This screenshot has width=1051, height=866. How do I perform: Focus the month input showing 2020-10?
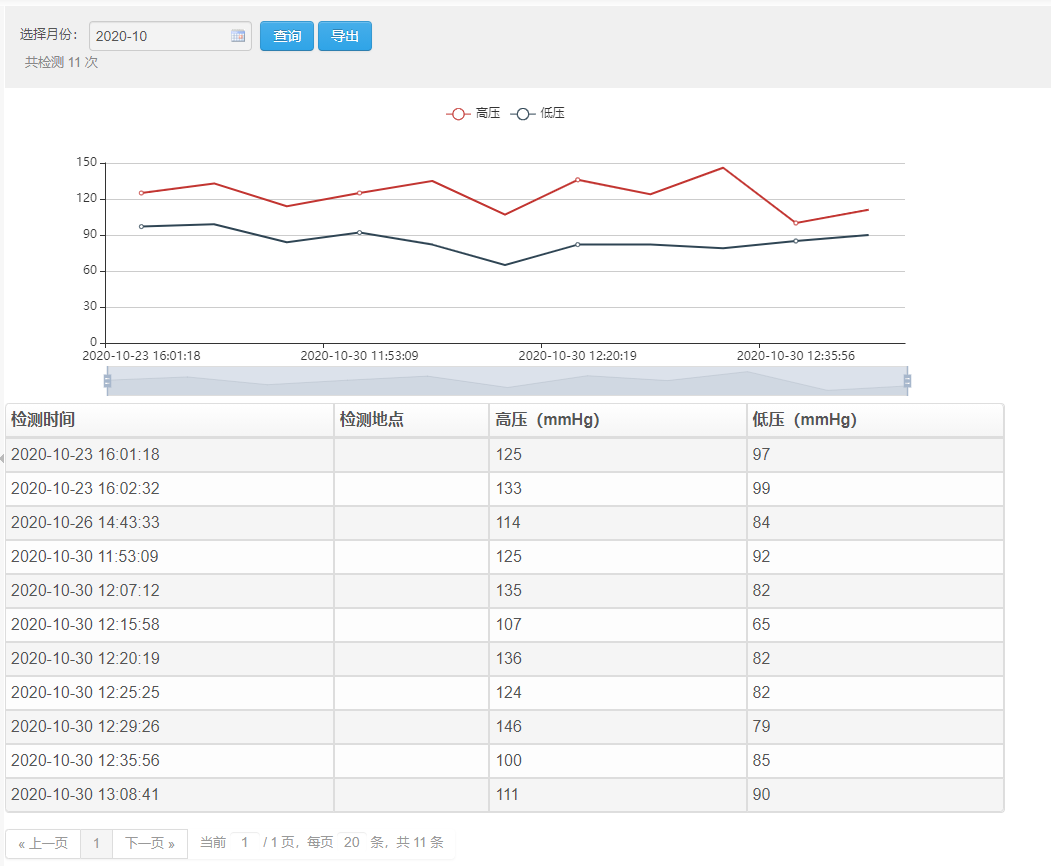click(170, 36)
